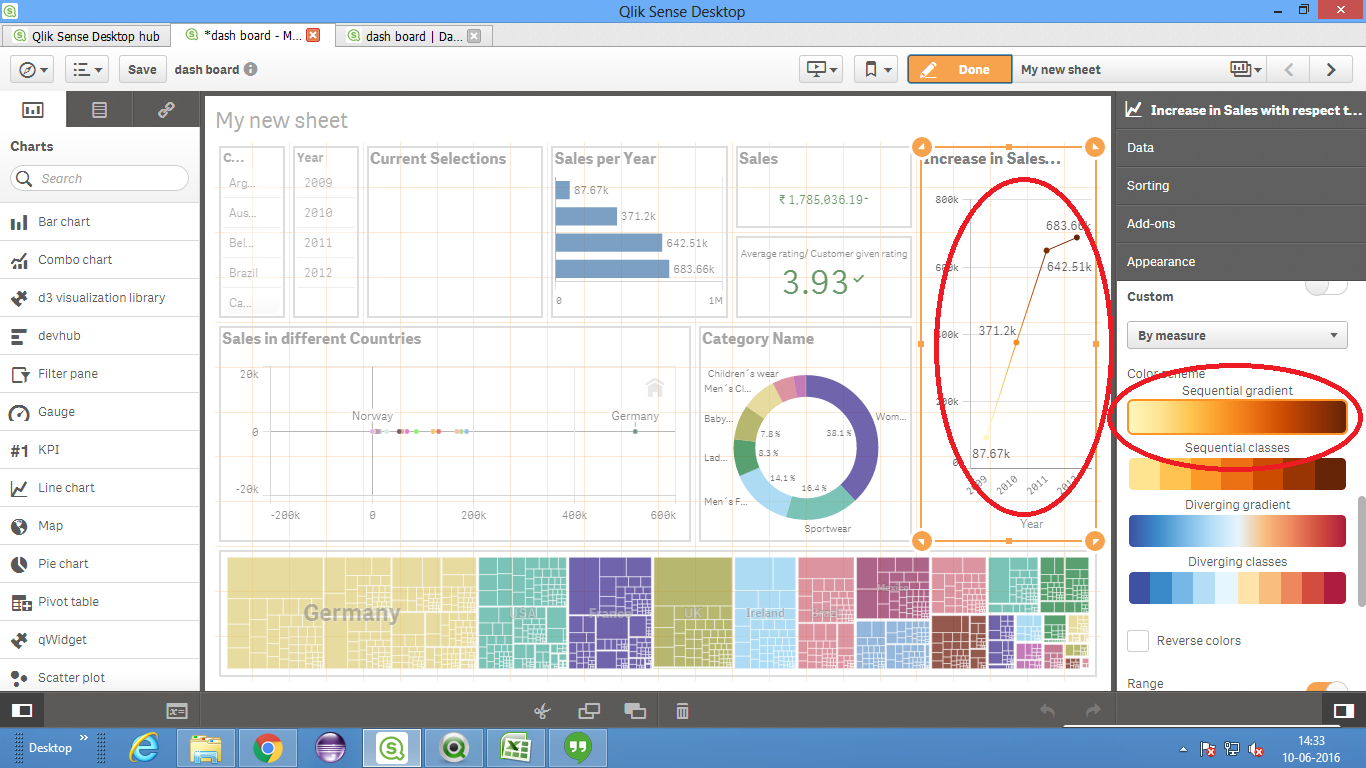Select Scatter plot icon
The width and height of the screenshot is (1366, 768).
click(19, 678)
